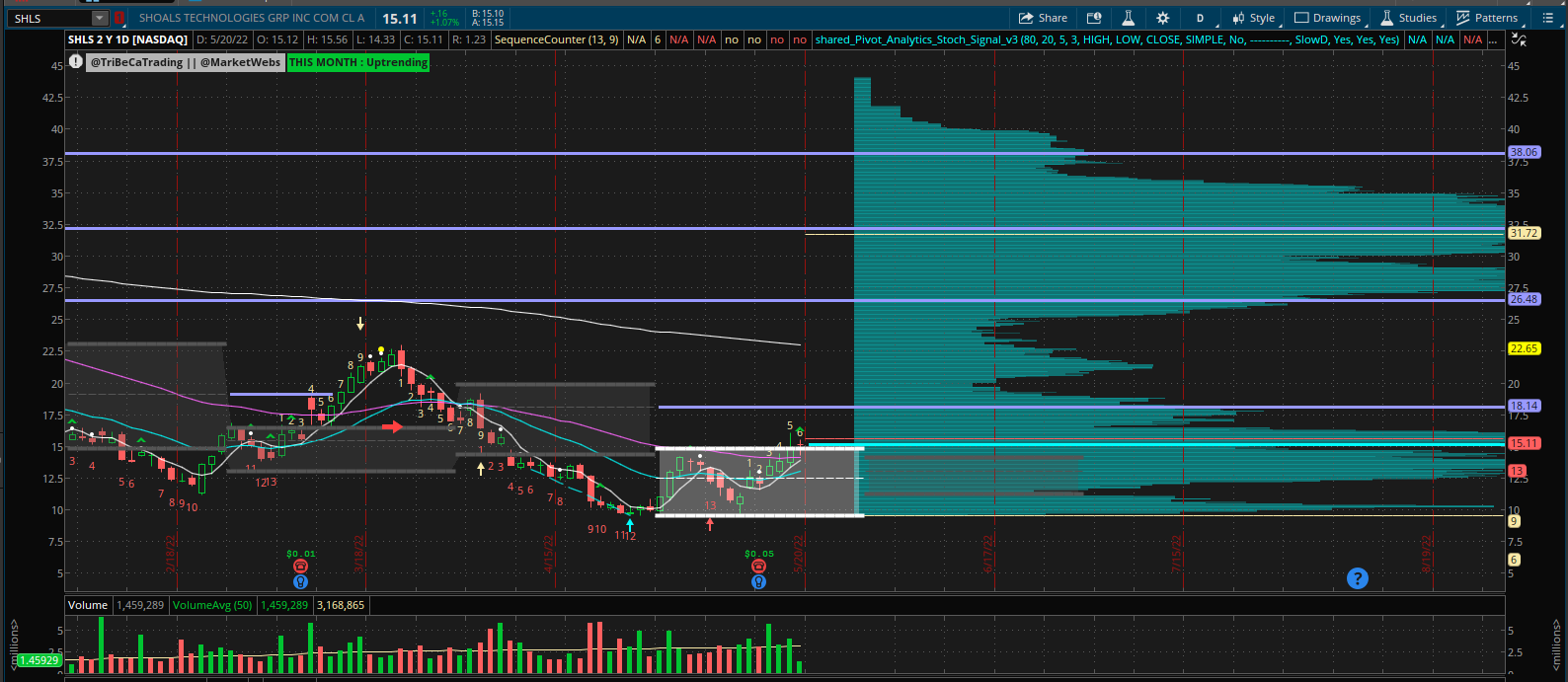Click the red 15.11 last price bubble
The image size is (1568, 682).
(1524, 444)
